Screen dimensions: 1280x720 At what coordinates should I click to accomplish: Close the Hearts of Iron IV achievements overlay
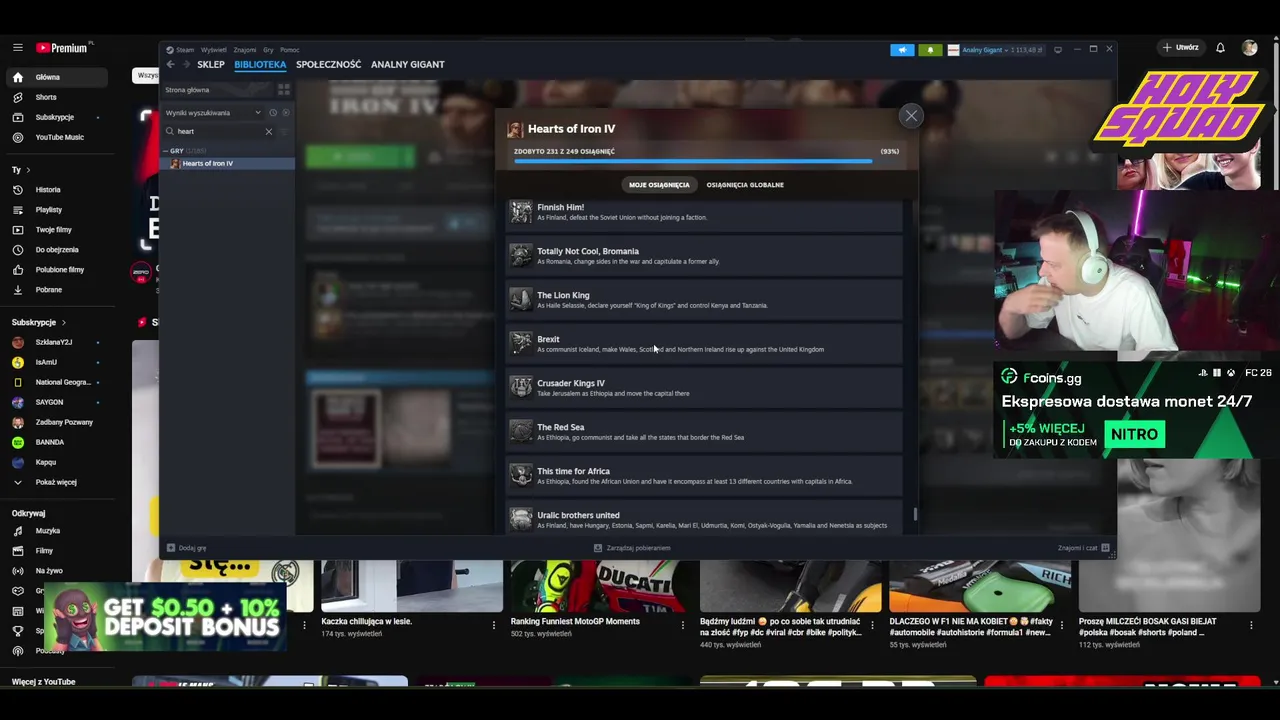pyautogui.click(x=911, y=116)
